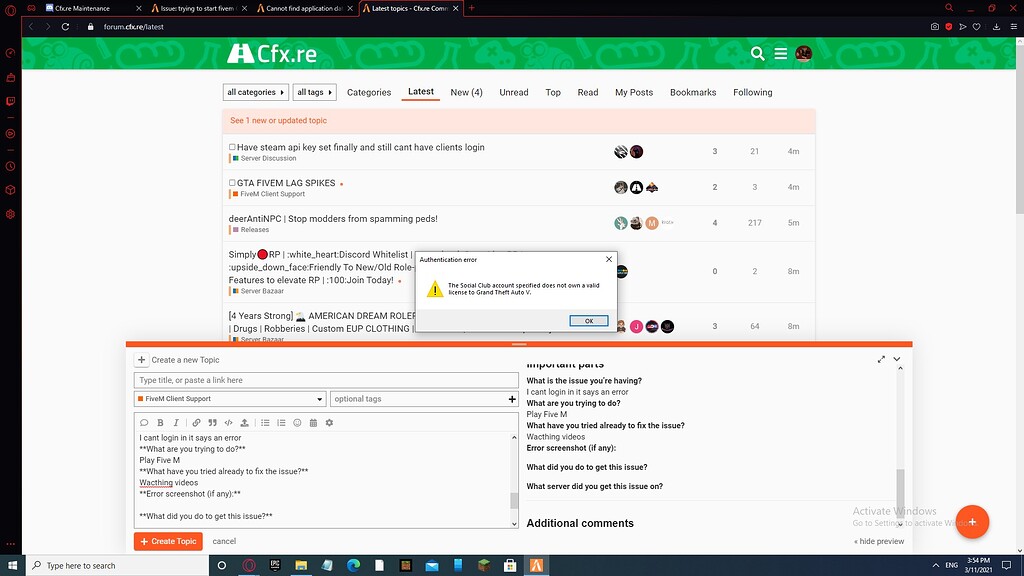Screen dimensions: 1024x576
Task: Open deerAntiNPC topic link
Action: (333, 219)
